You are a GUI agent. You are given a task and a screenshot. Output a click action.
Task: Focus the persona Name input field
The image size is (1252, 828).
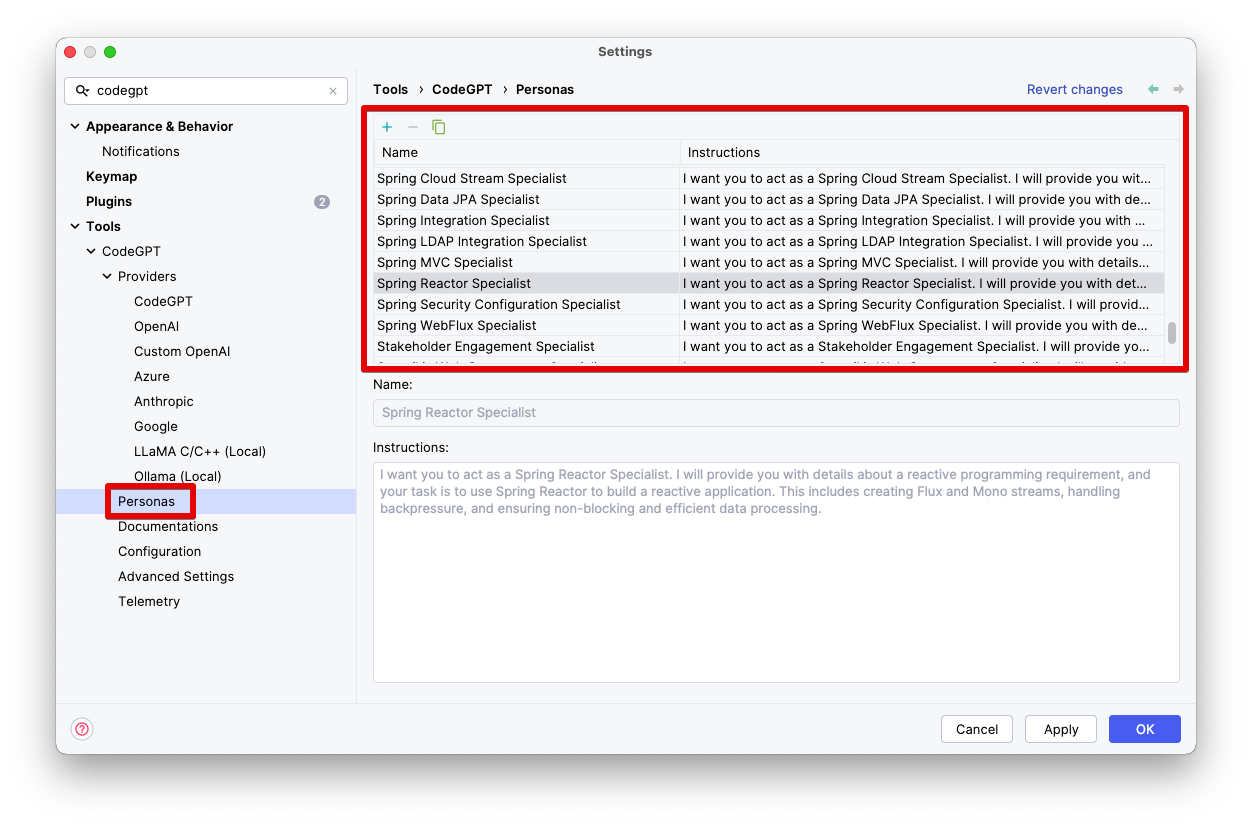[x=776, y=413]
